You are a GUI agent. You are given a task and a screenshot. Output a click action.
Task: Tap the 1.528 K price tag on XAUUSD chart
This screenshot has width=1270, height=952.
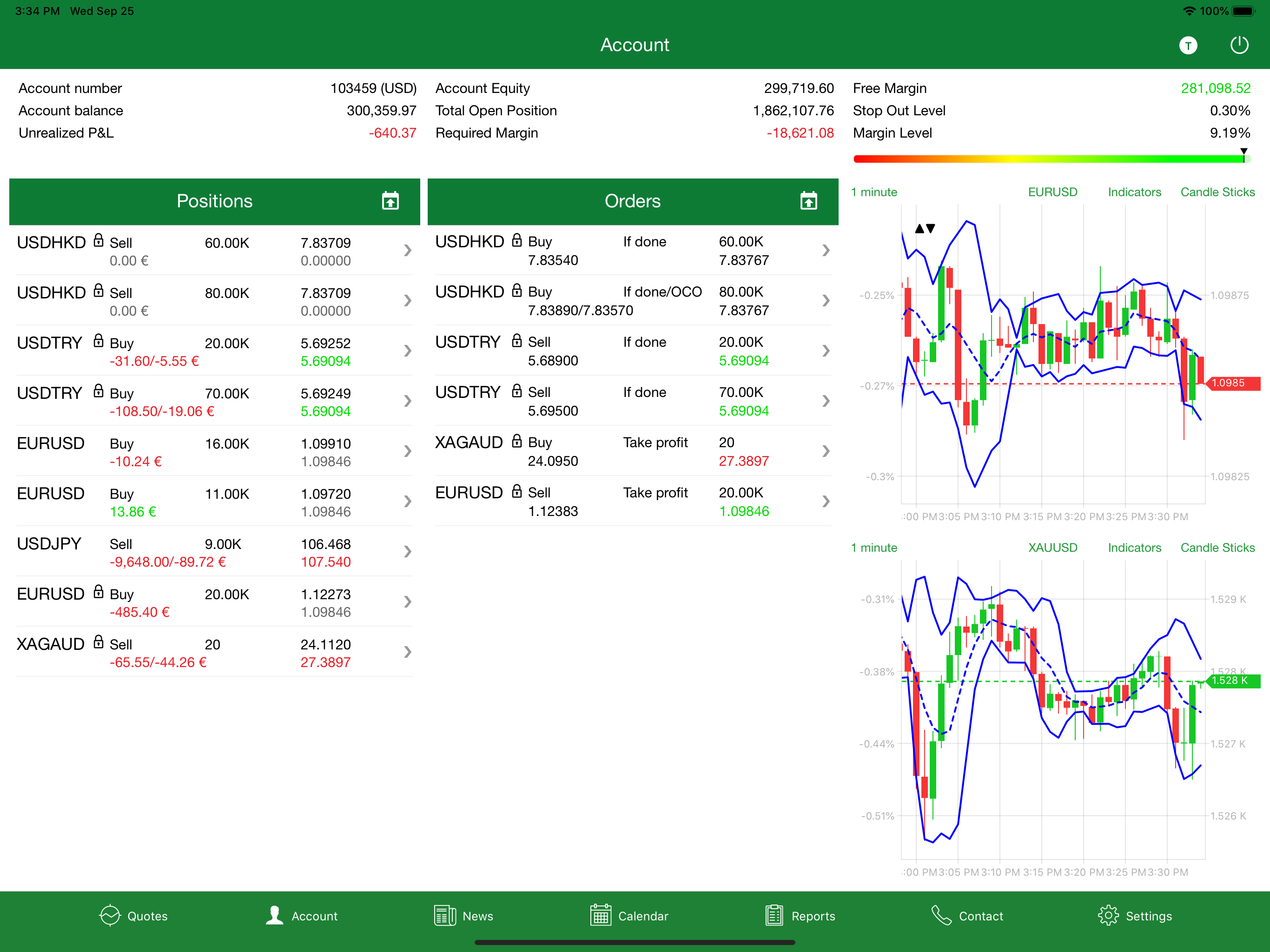pos(1233,681)
